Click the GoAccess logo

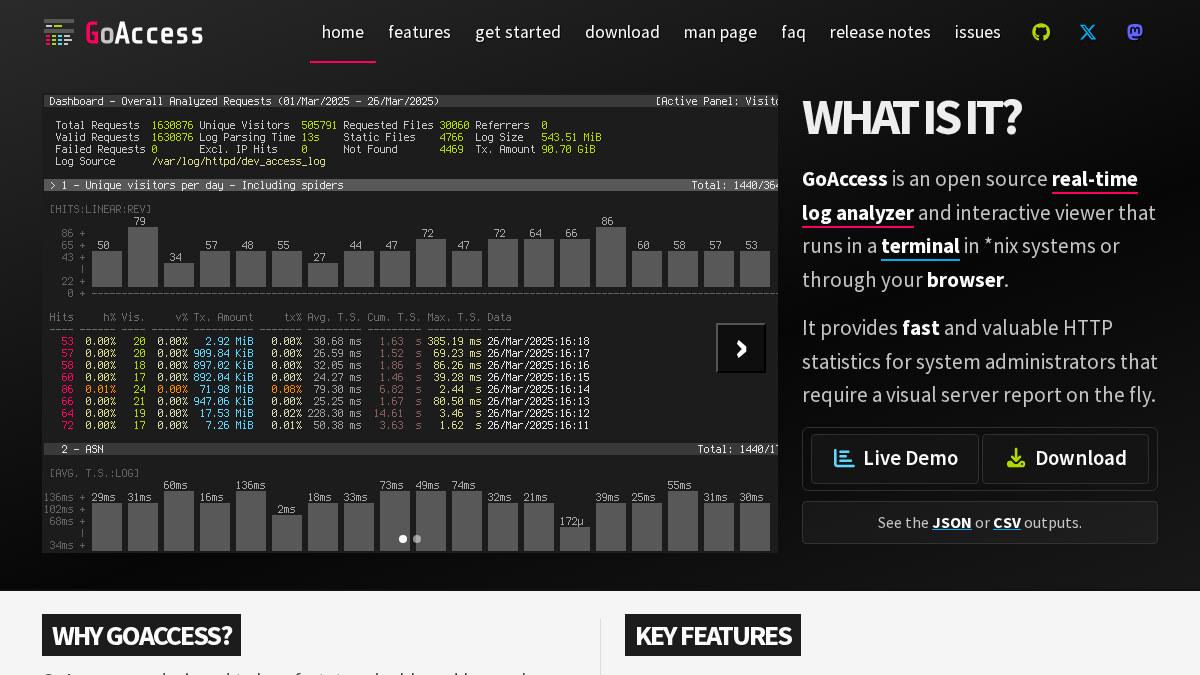[123, 32]
